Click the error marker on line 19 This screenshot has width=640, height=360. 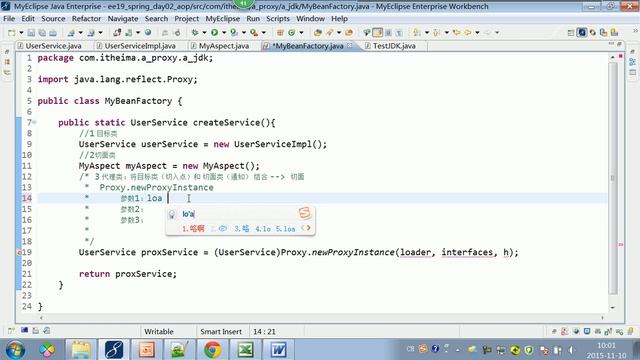[x=19, y=253]
